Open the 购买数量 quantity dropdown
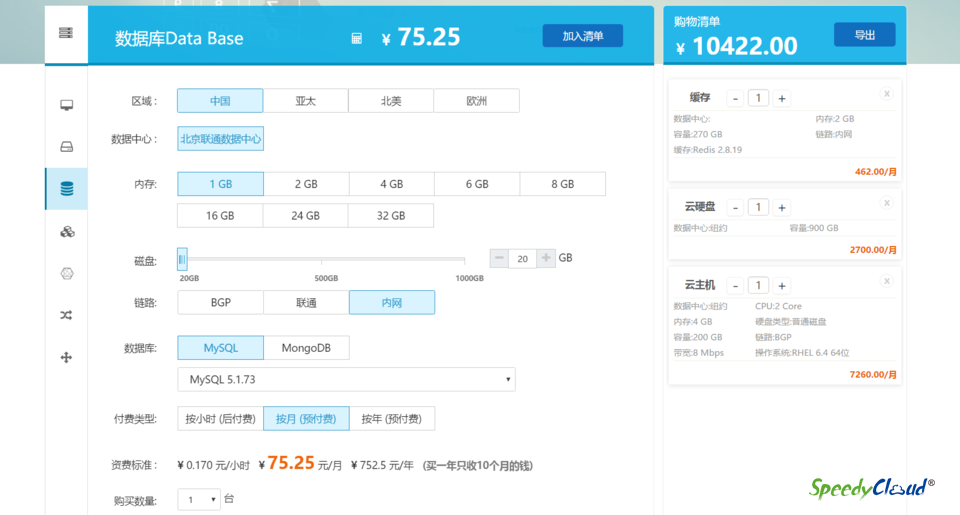The width and height of the screenshot is (960, 515). tap(199, 500)
